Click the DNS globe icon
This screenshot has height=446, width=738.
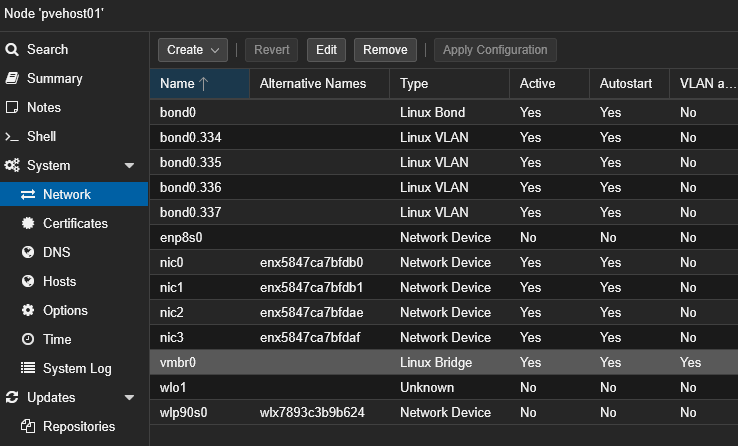point(28,252)
